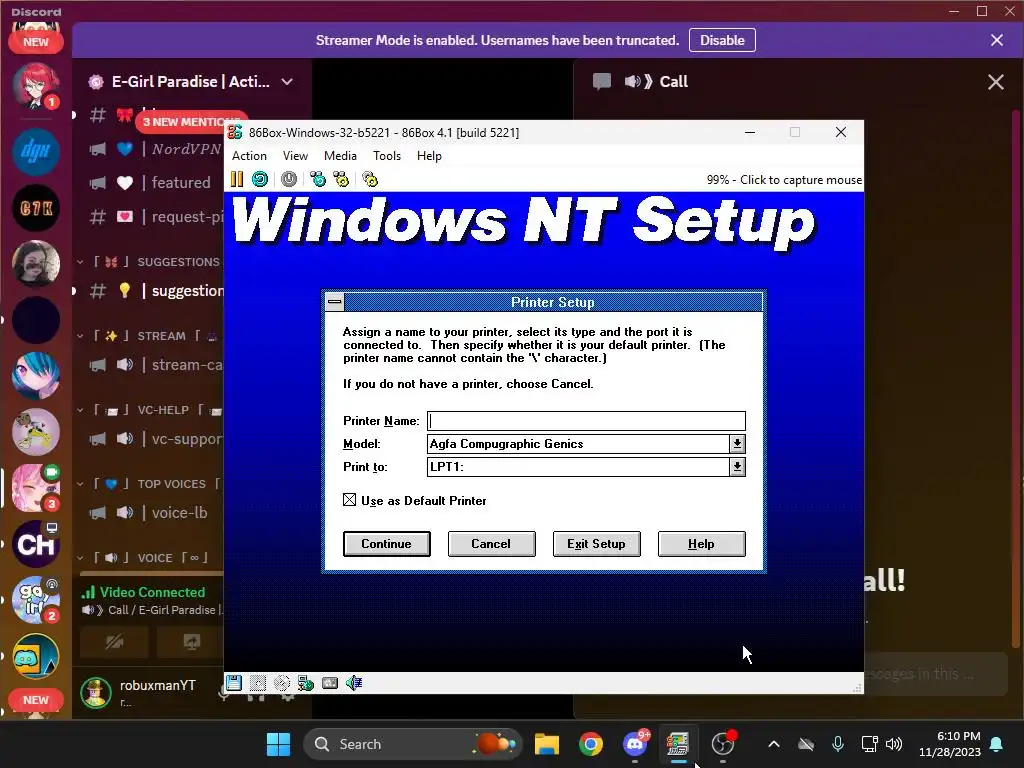Send Ctrl+Alt+Esc via 86Box toolbar
The width and height of the screenshot is (1024, 768).
pyautogui.click(x=341, y=179)
